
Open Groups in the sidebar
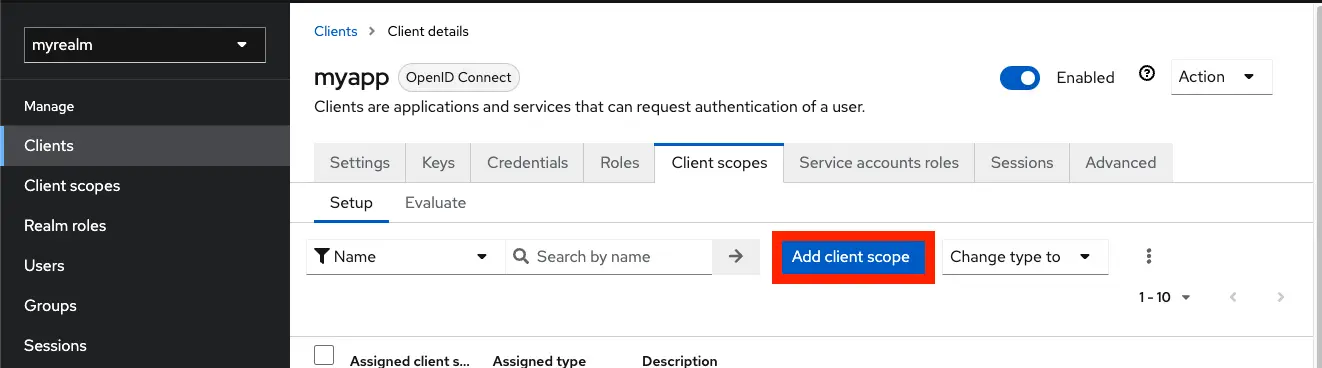tap(145, 306)
